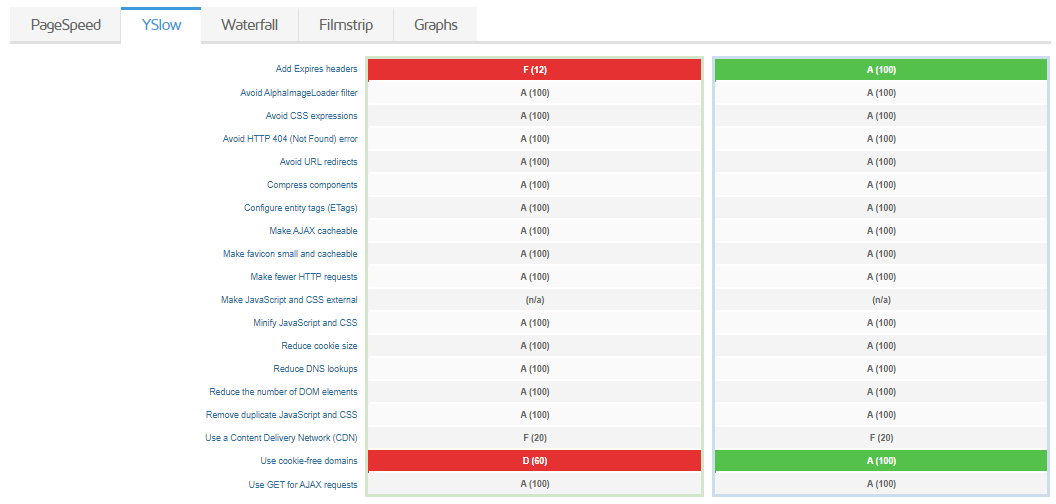Click the Avoid CSS expressions link
This screenshot has width=1056, height=504.
coord(311,116)
